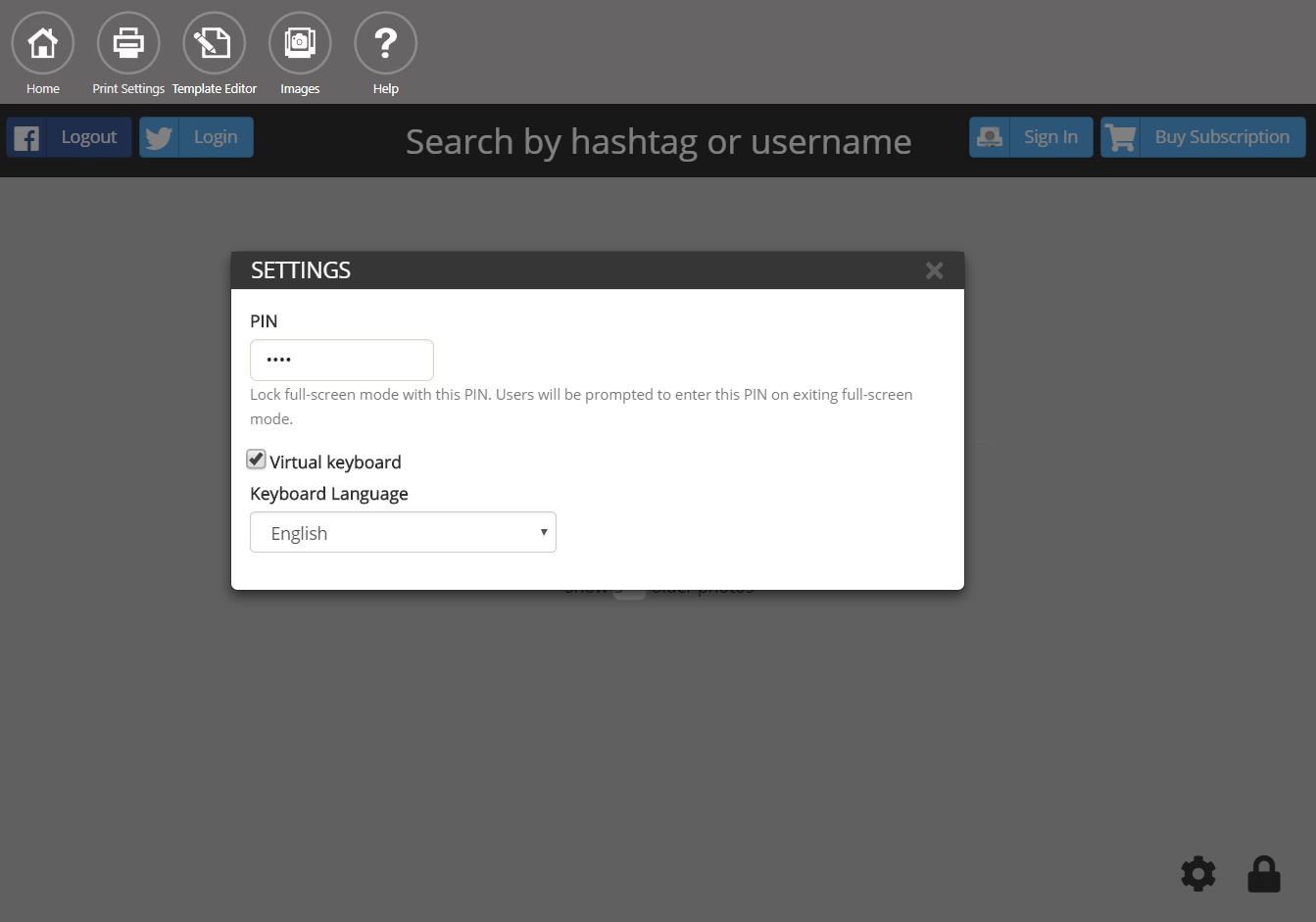Open the Keyboard Language dropdown
This screenshot has width=1316, height=922.
pos(403,532)
